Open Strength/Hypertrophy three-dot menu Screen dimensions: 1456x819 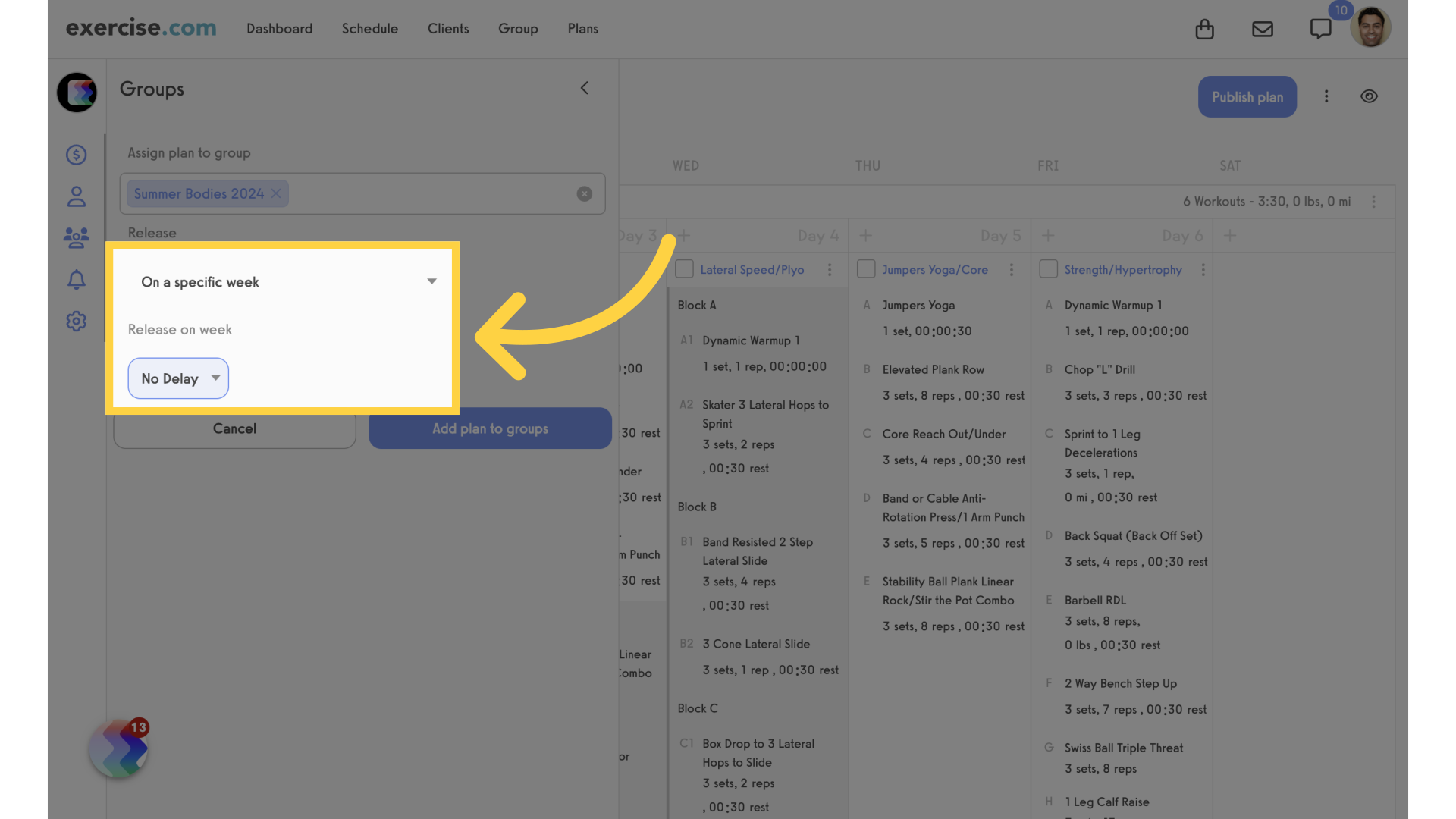click(x=1203, y=270)
